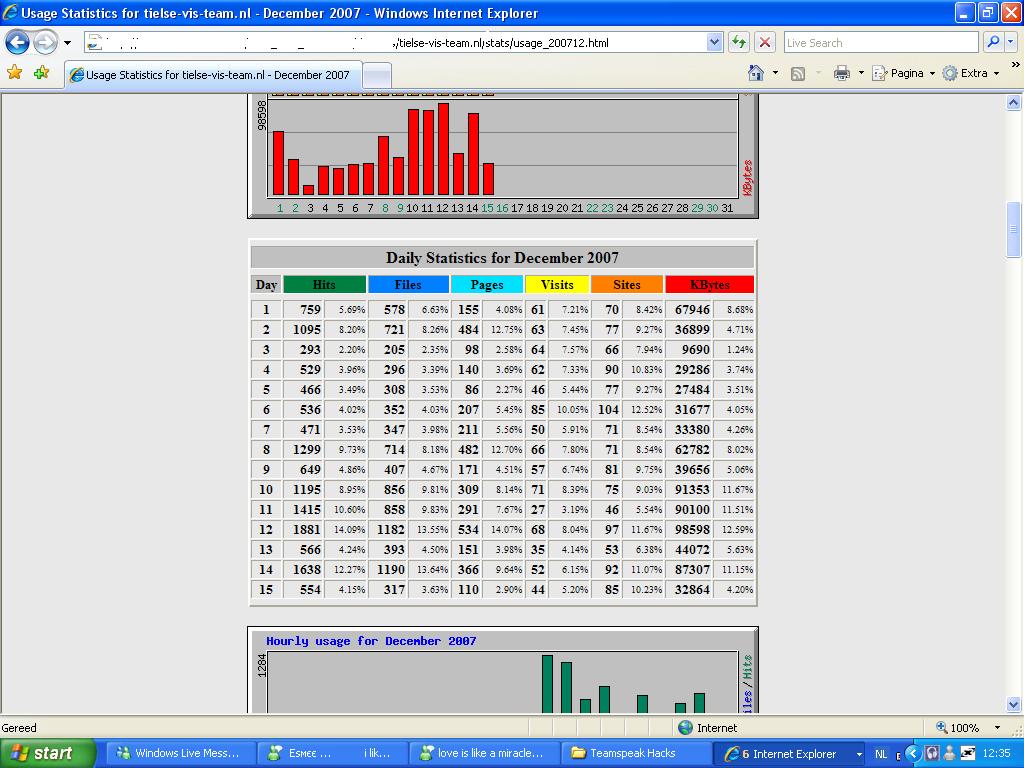Open the Teamspeak Hacks folder from taskbar
Image resolution: width=1024 pixels, height=768 pixels.
(635, 754)
